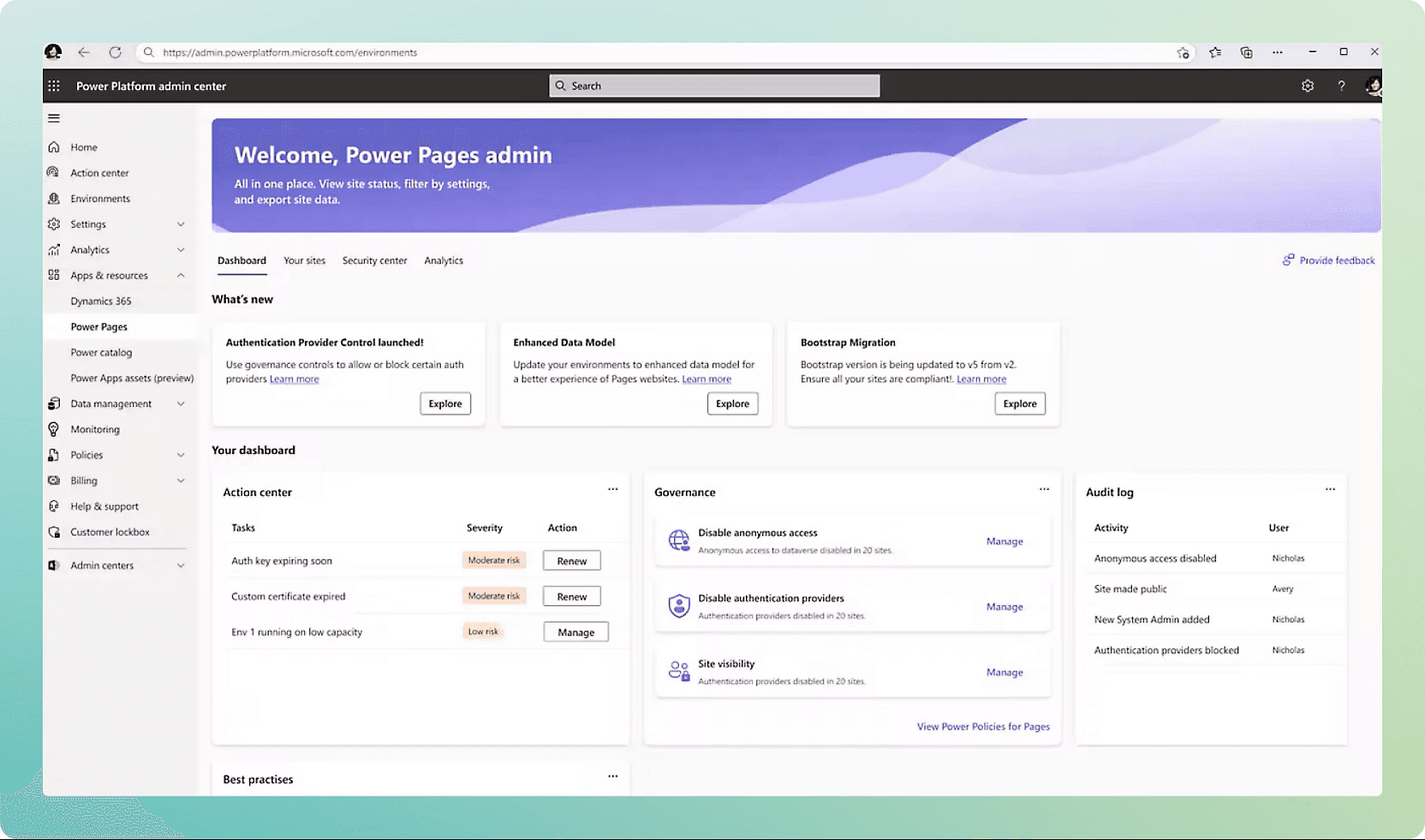Collapse the Apps & resources section

click(x=181, y=276)
